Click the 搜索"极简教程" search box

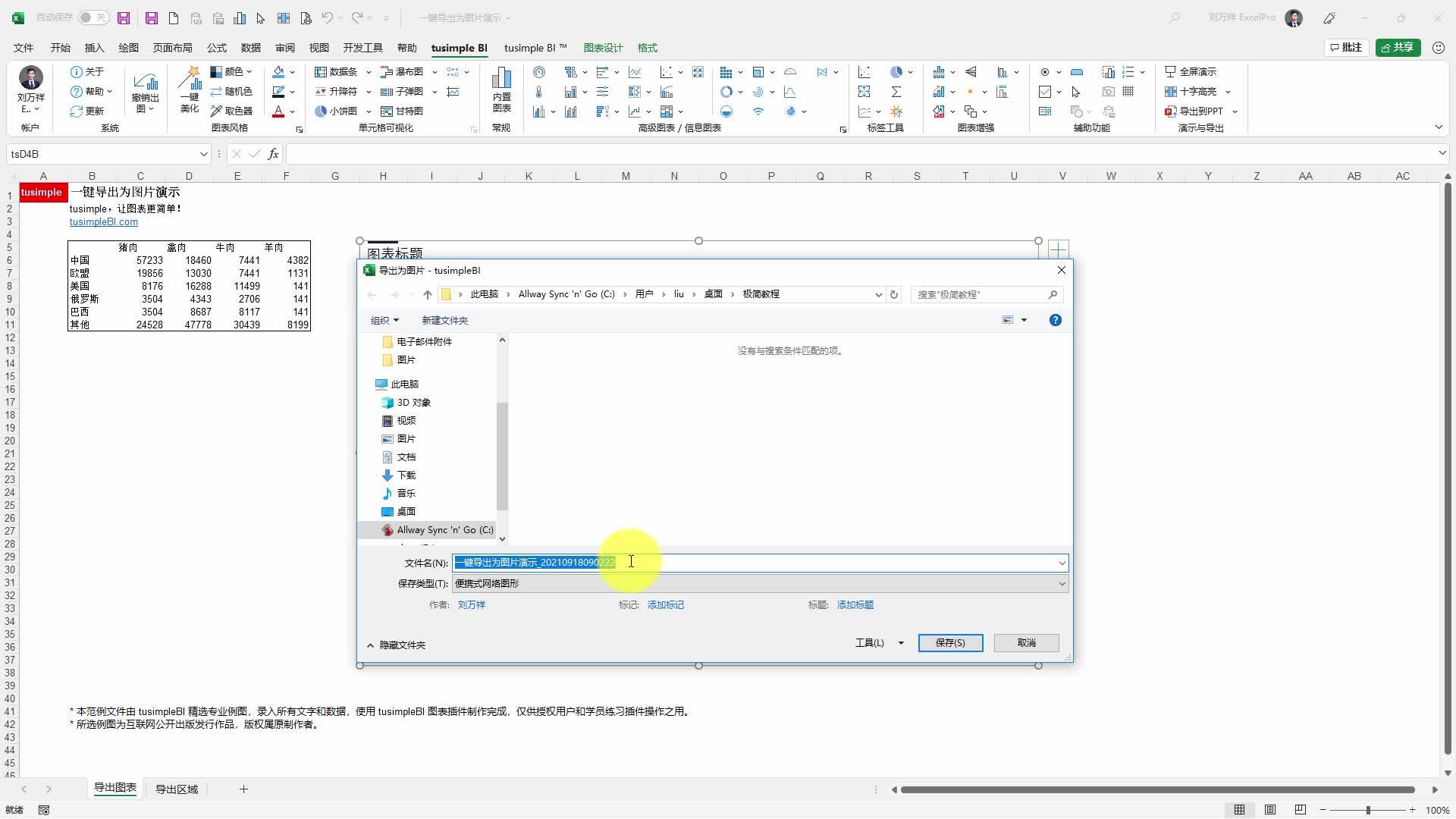pos(986,294)
